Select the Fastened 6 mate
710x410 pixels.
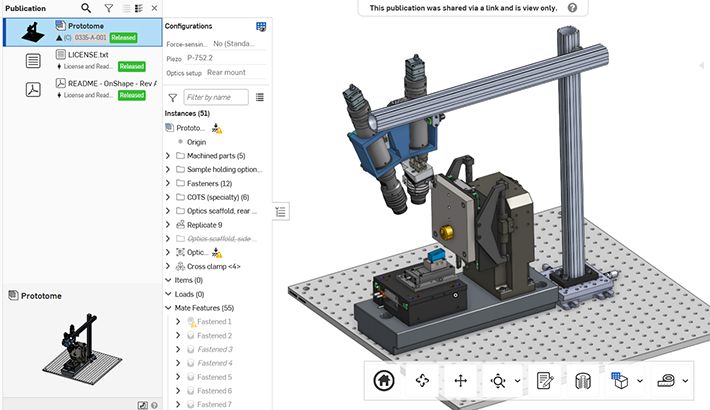215,391
